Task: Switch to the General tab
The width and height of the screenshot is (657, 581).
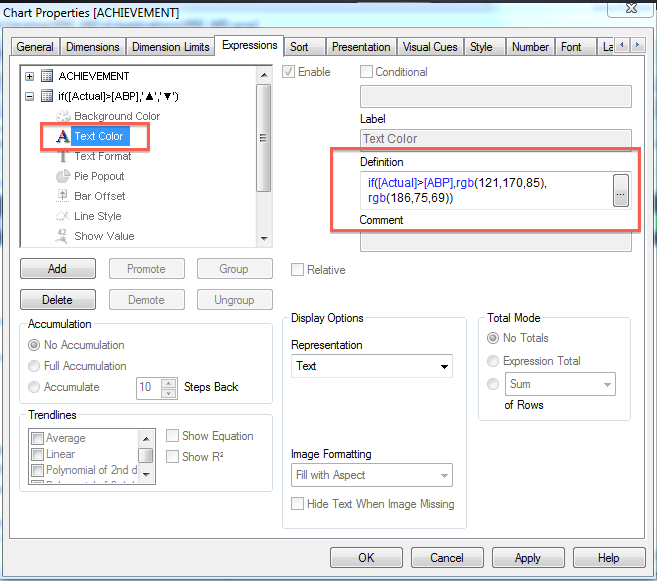Action: (x=35, y=47)
